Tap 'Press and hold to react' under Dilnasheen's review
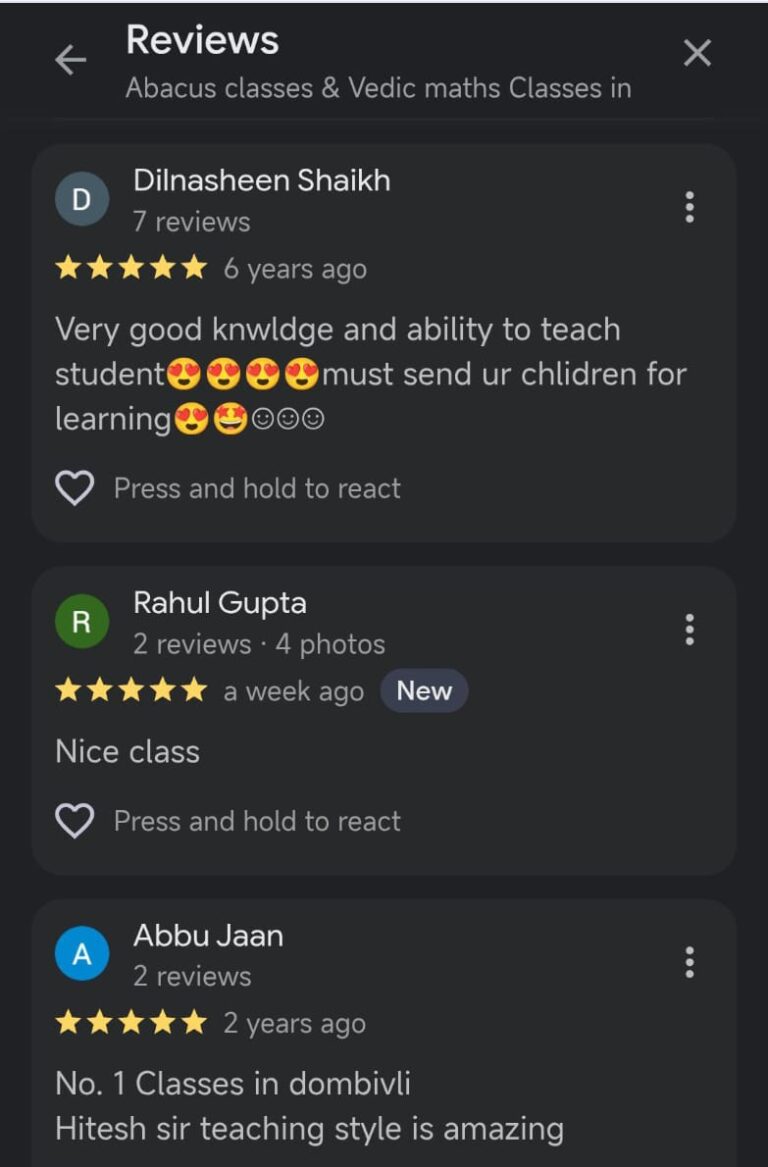This screenshot has height=1167, width=768. point(257,488)
